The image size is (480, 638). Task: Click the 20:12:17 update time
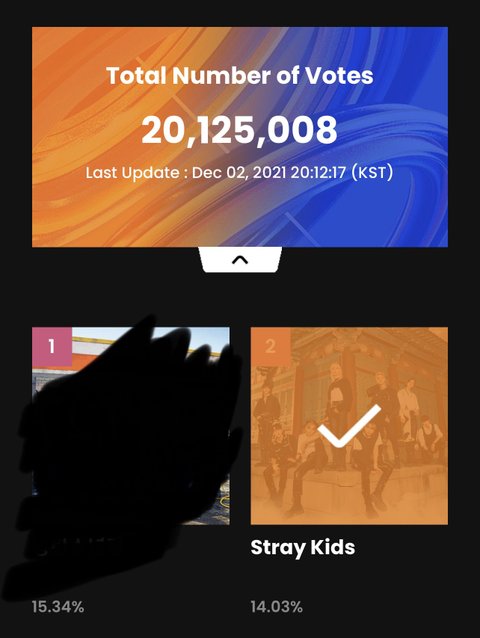[x=318, y=172]
